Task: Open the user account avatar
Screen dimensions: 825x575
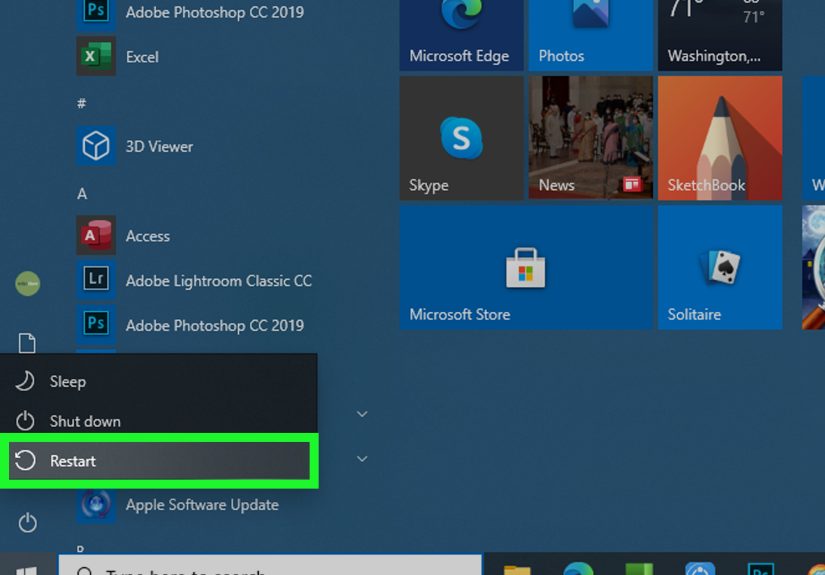Action: 27,284
